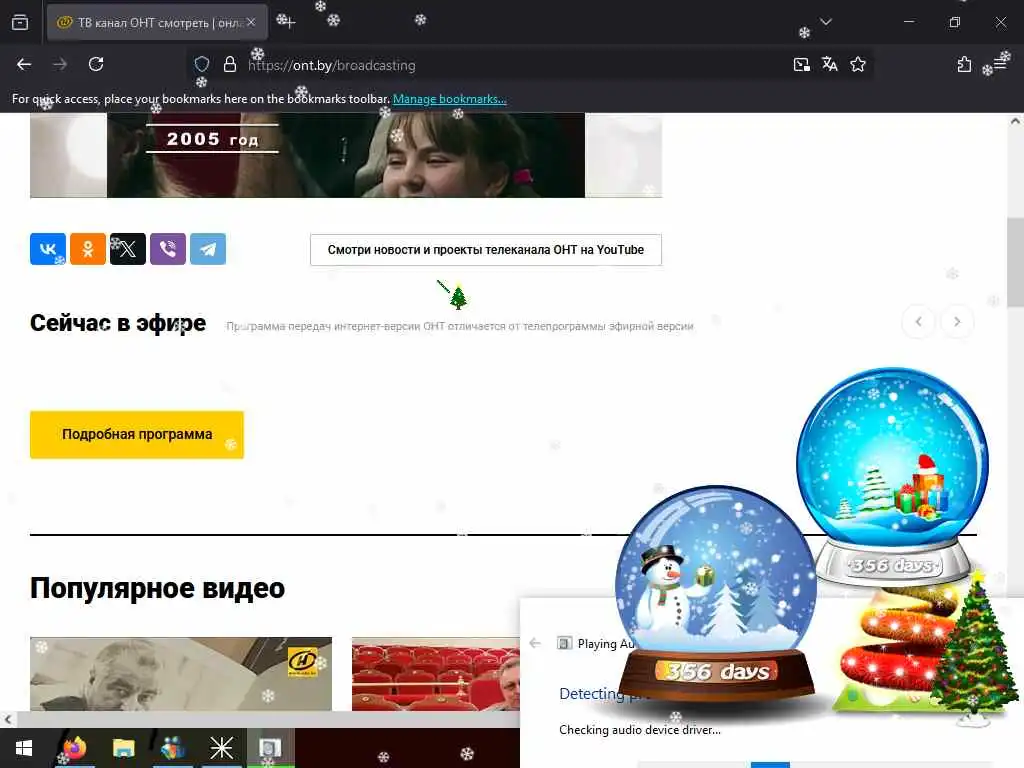1024x768 pixels.
Task: Open first popular video thumbnail with old man
Action: pyautogui.click(x=181, y=673)
